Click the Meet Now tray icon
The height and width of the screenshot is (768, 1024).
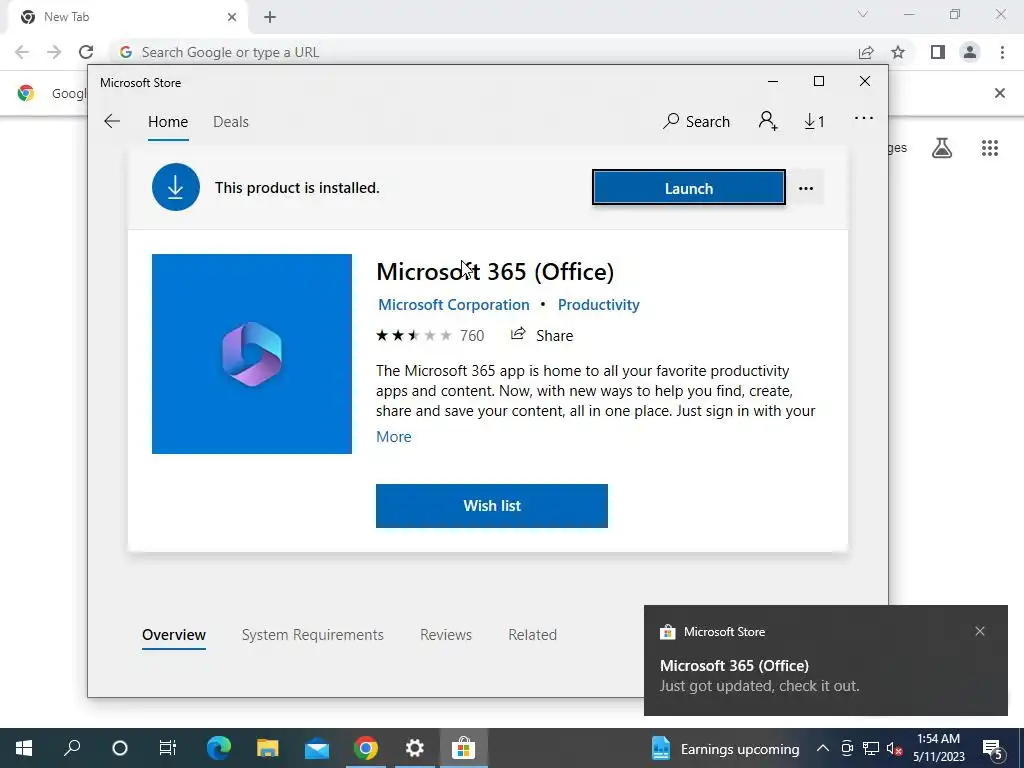[x=847, y=748]
